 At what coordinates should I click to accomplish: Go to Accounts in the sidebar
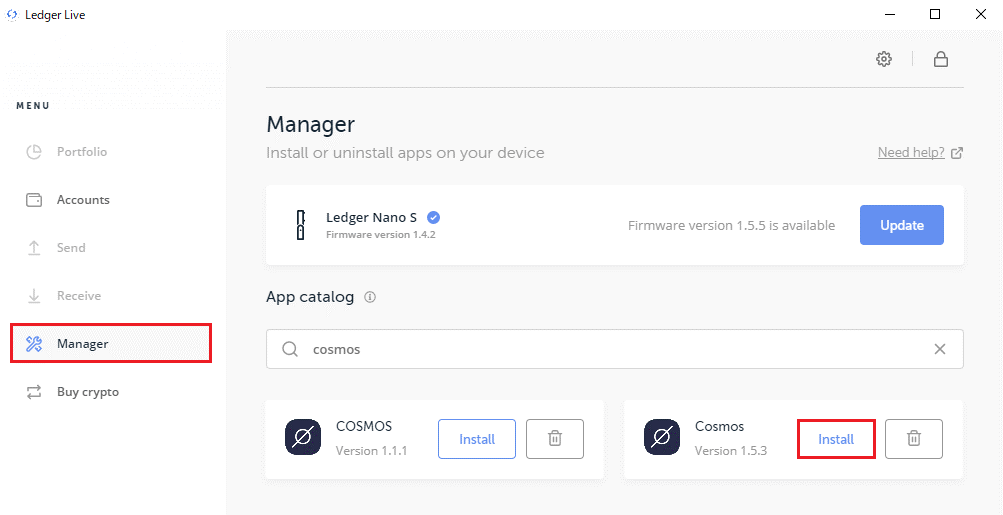coord(82,200)
